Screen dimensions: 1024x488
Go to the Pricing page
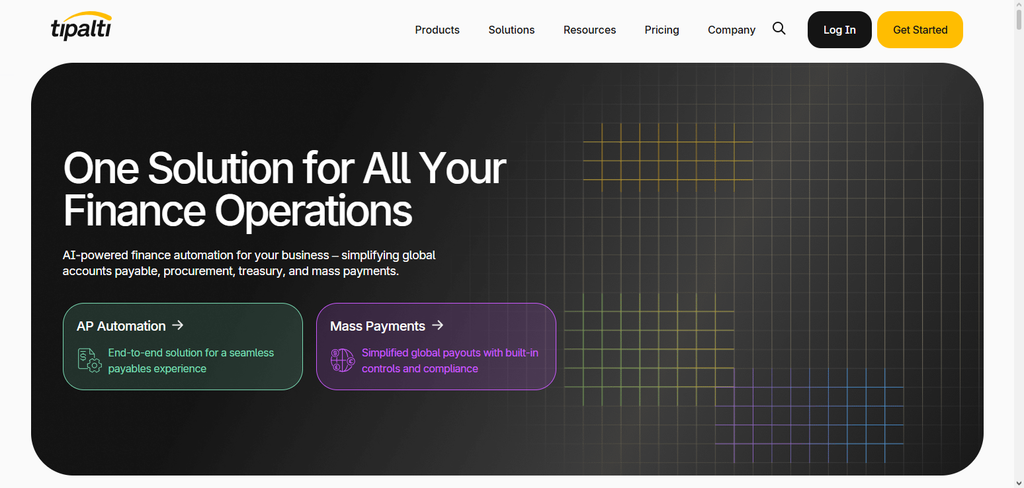tap(662, 29)
